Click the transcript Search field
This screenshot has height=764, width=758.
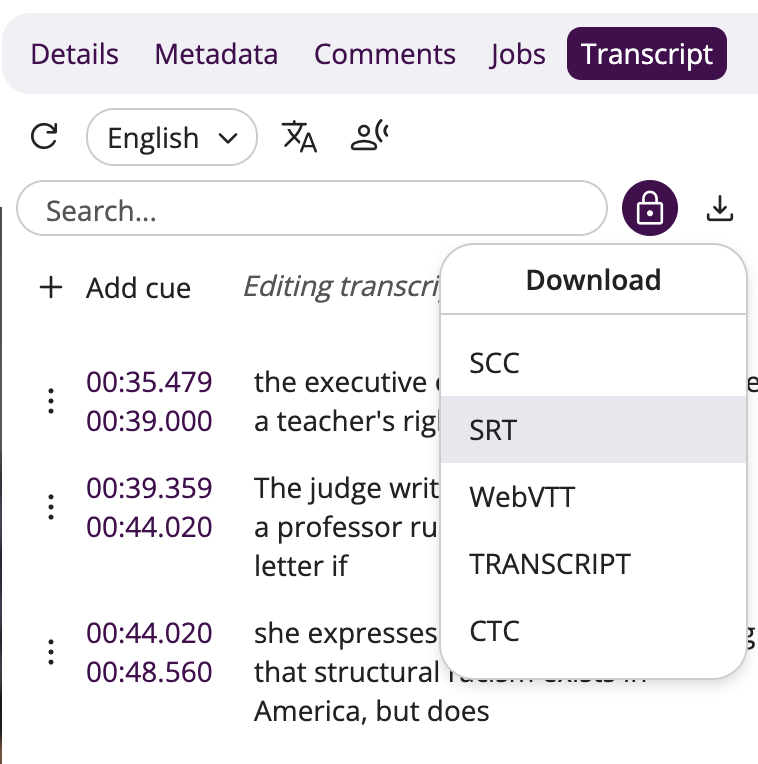click(x=311, y=209)
